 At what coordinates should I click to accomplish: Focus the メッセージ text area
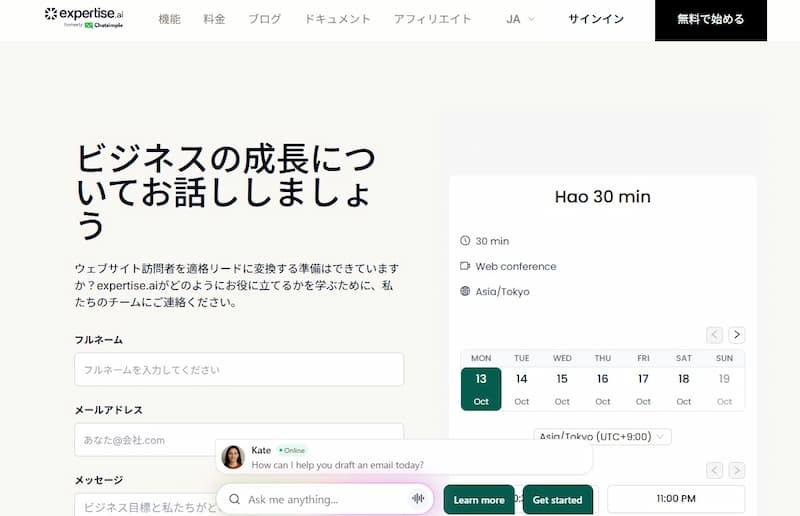tap(145, 505)
